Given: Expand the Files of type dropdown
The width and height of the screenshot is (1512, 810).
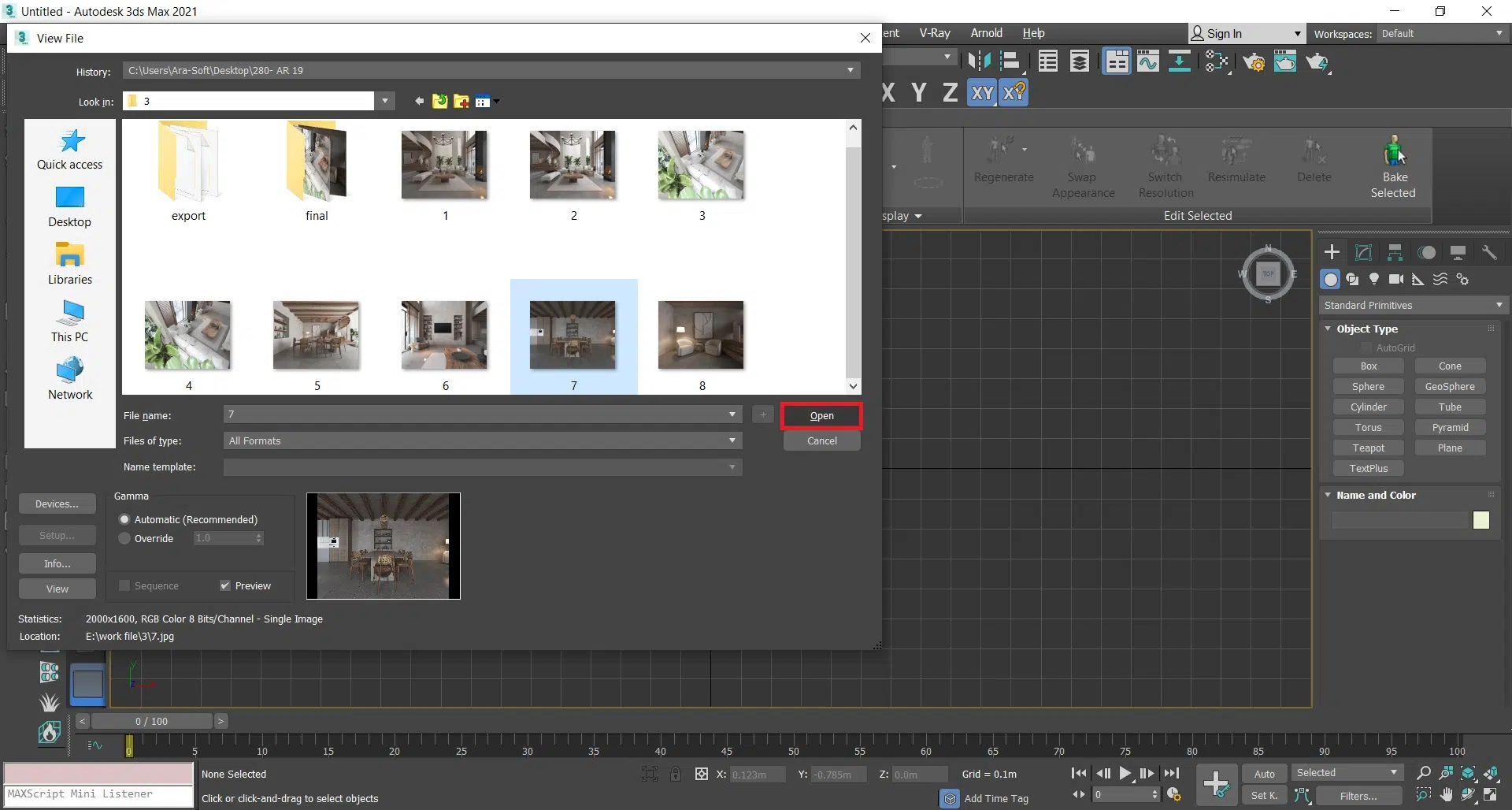Looking at the screenshot, I should coord(732,440).
